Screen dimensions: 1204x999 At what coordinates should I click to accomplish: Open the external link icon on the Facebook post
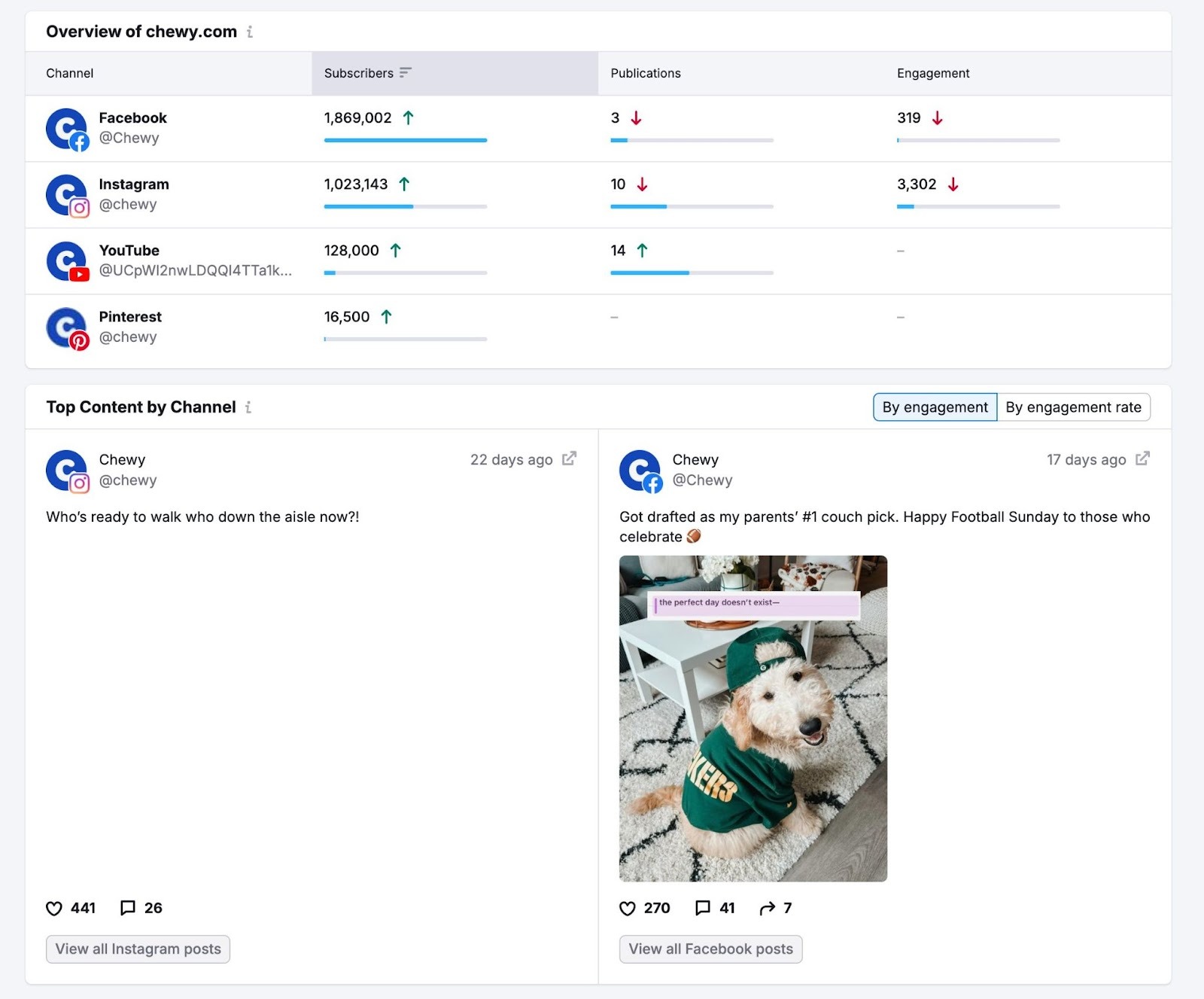(1142, 458)
